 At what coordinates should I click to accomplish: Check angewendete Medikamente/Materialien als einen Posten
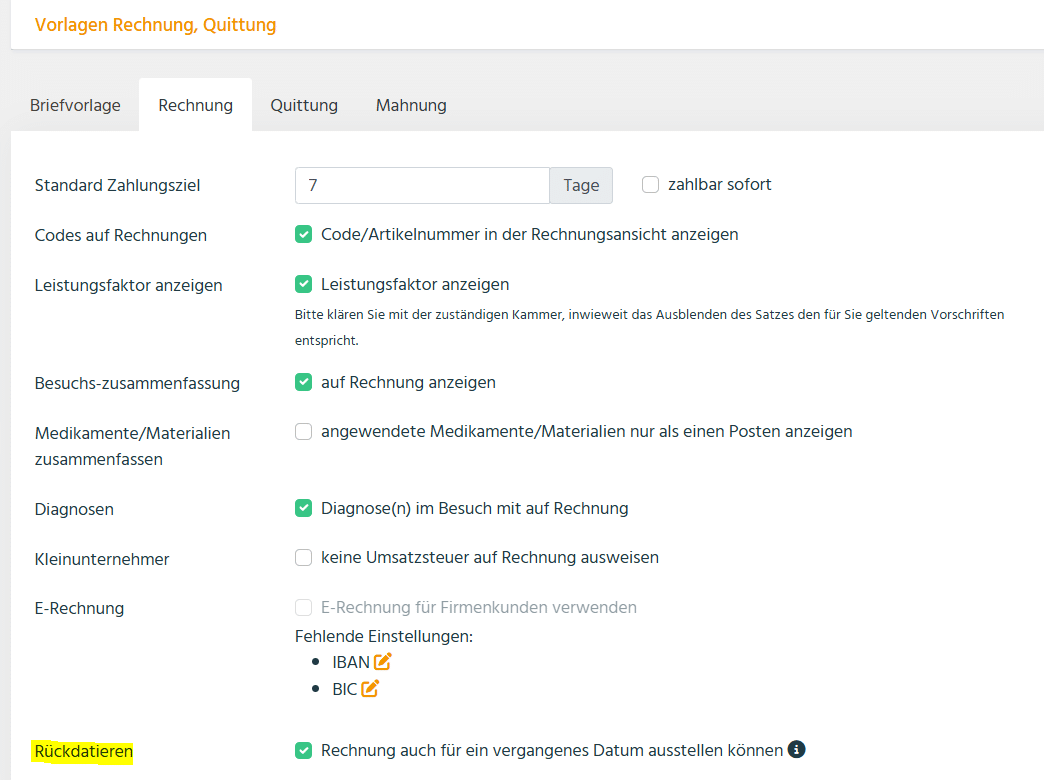click(x=304, y=432)
